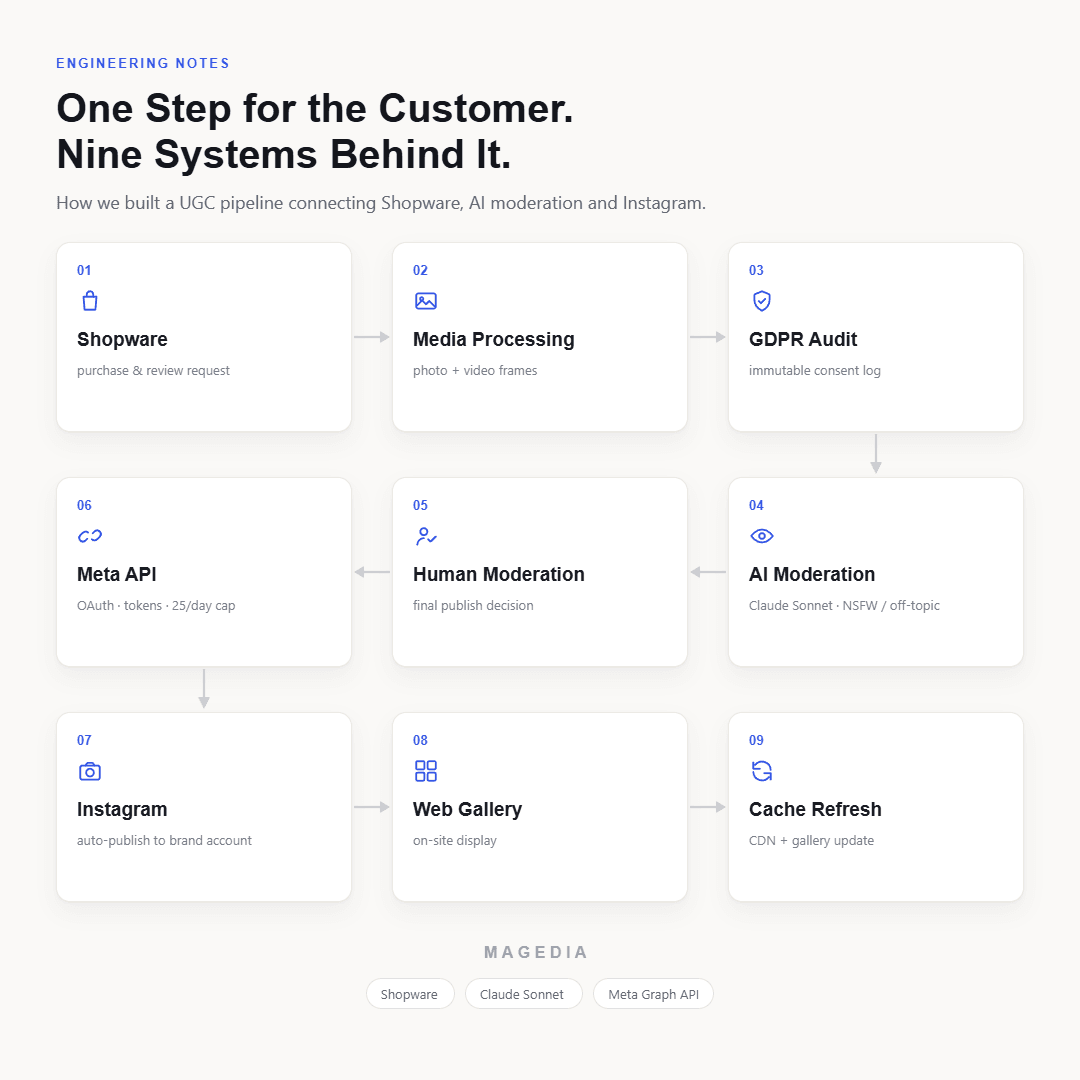
Task: Click 'OAuth · tokens · 25/day cap' text
Action: click(x=156, y=605)
